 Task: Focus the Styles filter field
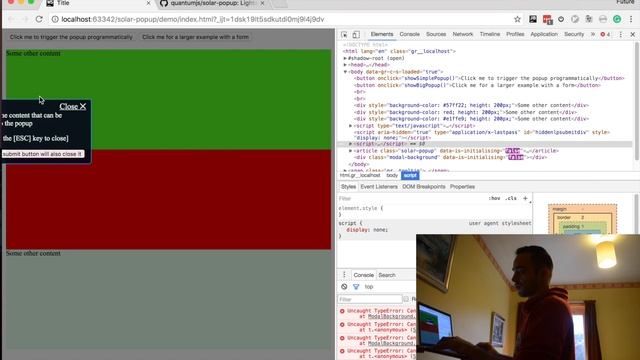[x=411, y=198]
